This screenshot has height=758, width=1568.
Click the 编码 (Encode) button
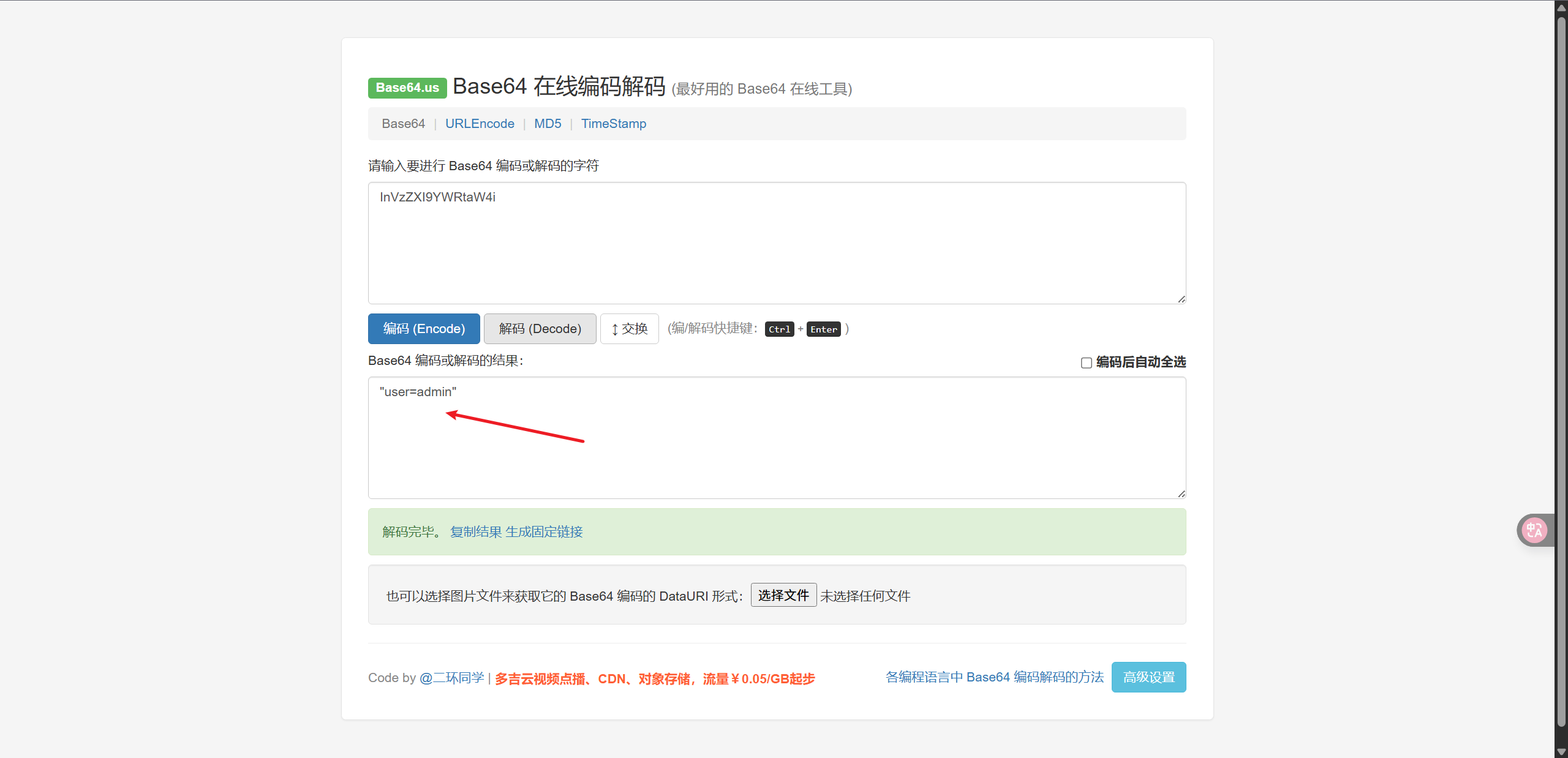[x=423, y=329]
